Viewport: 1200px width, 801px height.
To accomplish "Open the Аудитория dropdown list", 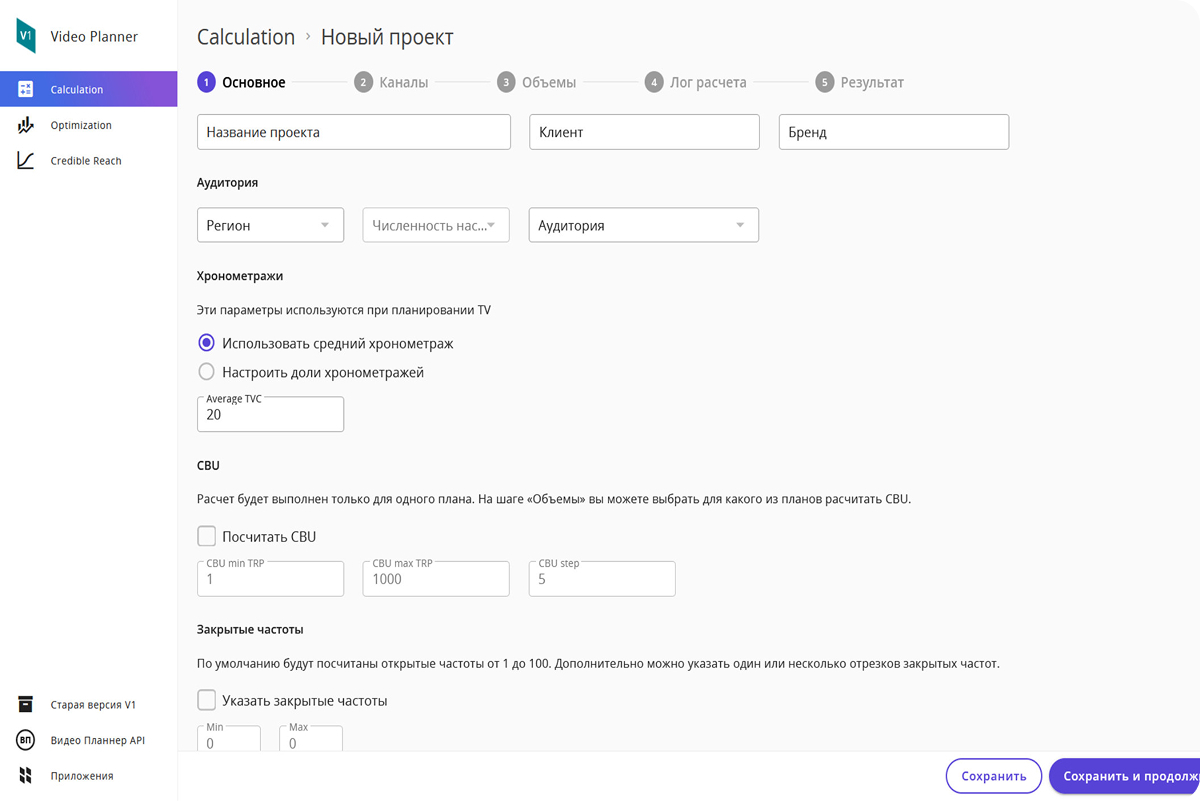I will pyautogui.click(x=643, y=225).
